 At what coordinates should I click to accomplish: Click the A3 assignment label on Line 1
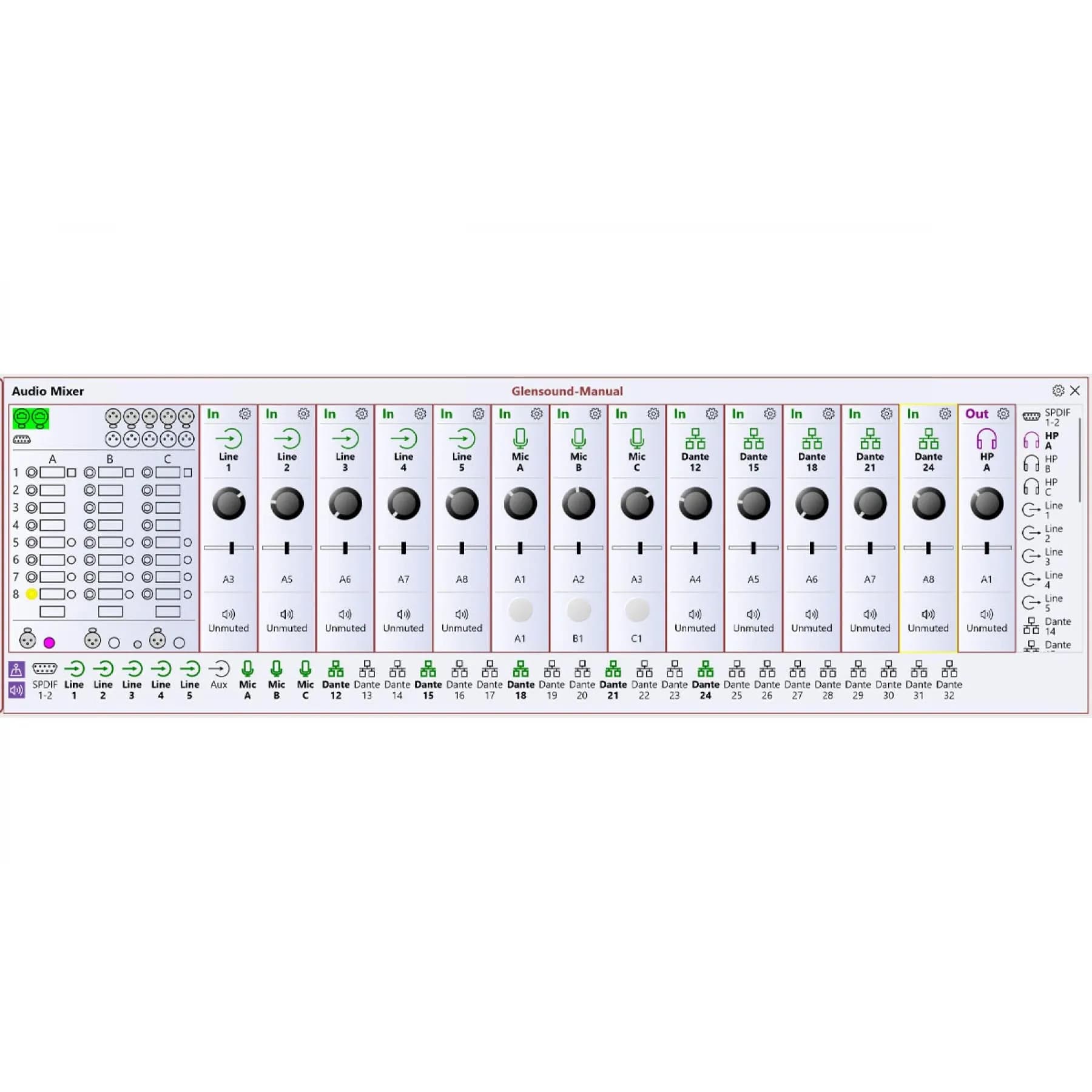click(x=229, y=579)
